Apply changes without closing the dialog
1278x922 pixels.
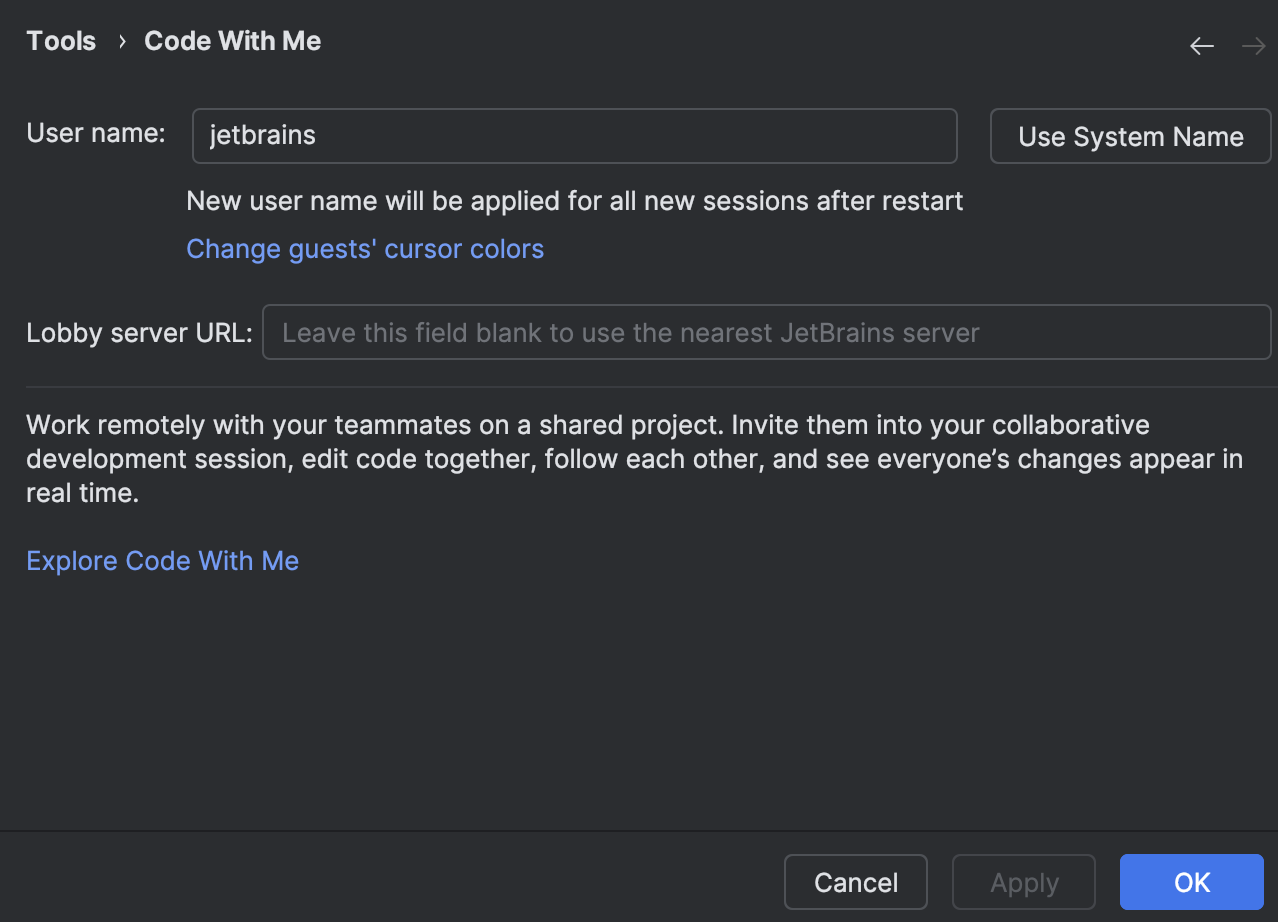pyautogui.click(x=1023, y=882)
